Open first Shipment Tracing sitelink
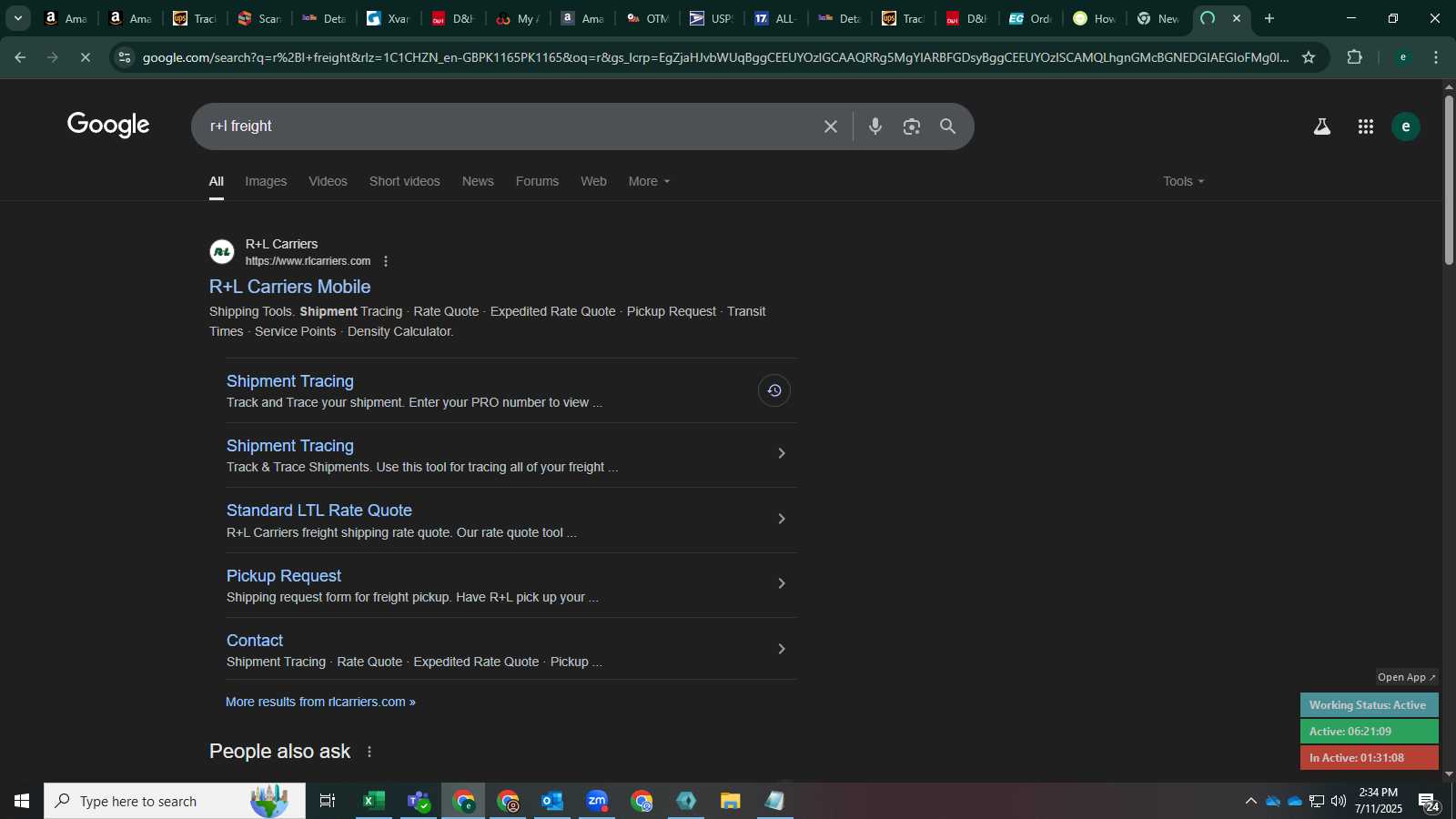1456x819 pixels. coord(290,381)
